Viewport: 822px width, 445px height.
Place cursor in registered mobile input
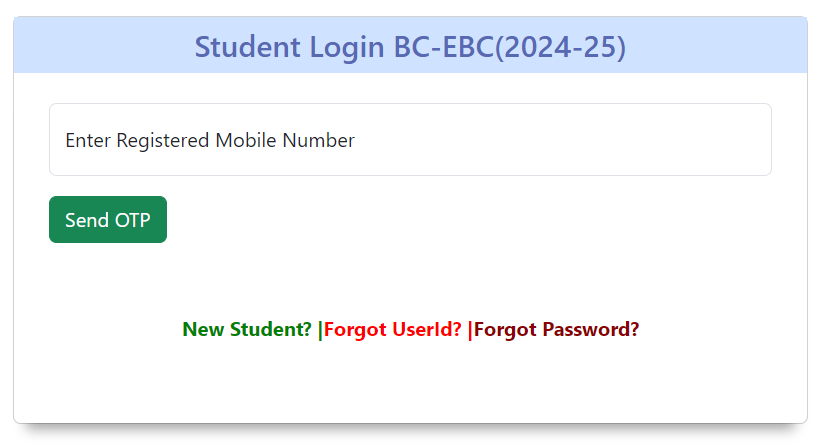(x=410, y=140)
